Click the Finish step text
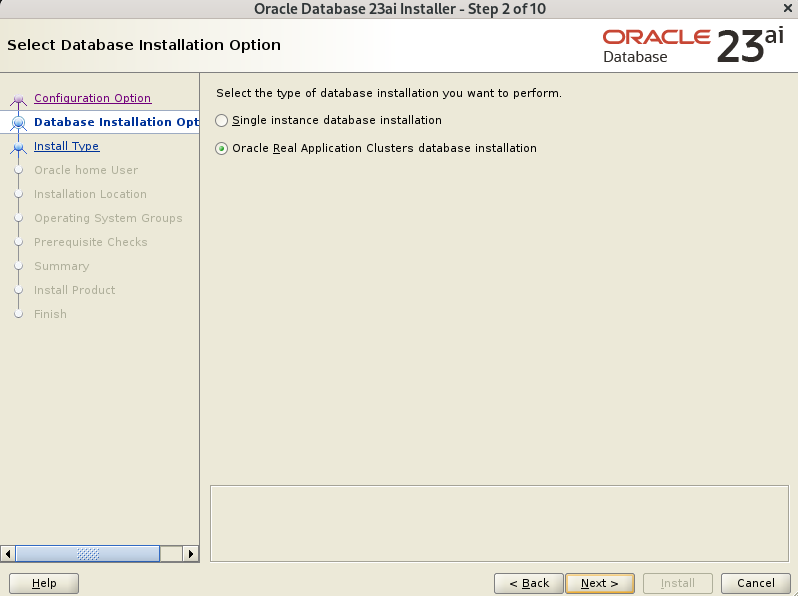Viewport: 798px width, 596px height. (x=50, y=314)
